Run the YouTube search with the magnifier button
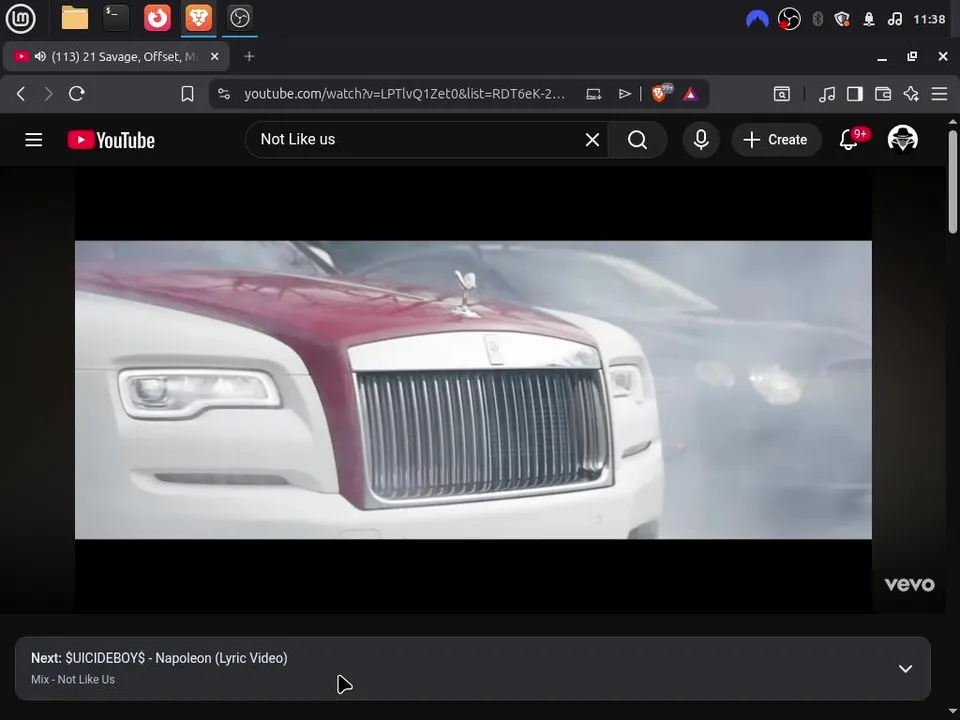Viewport: 960px width, 720px height. pos(637,140)
